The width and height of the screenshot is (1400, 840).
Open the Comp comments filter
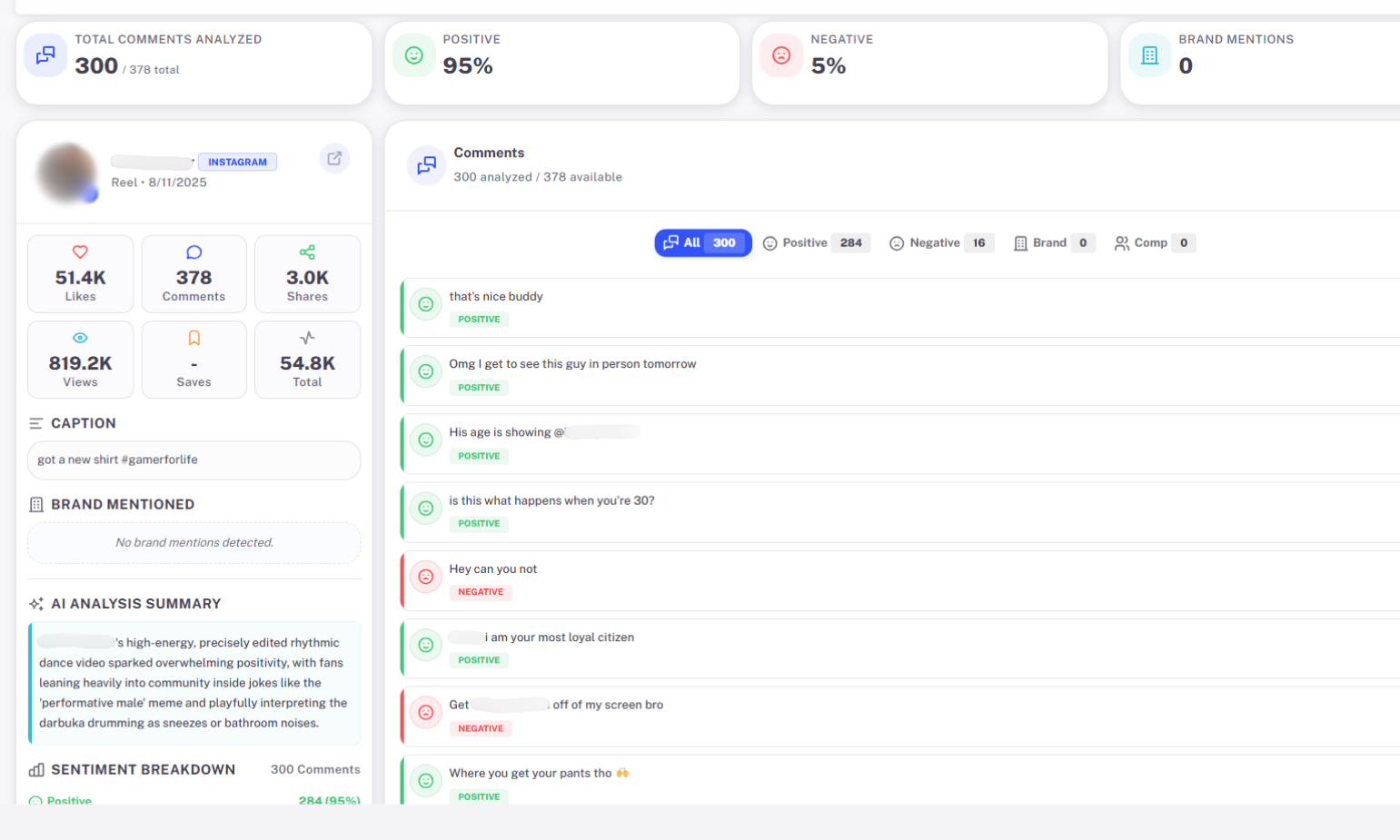[1154, 243]
